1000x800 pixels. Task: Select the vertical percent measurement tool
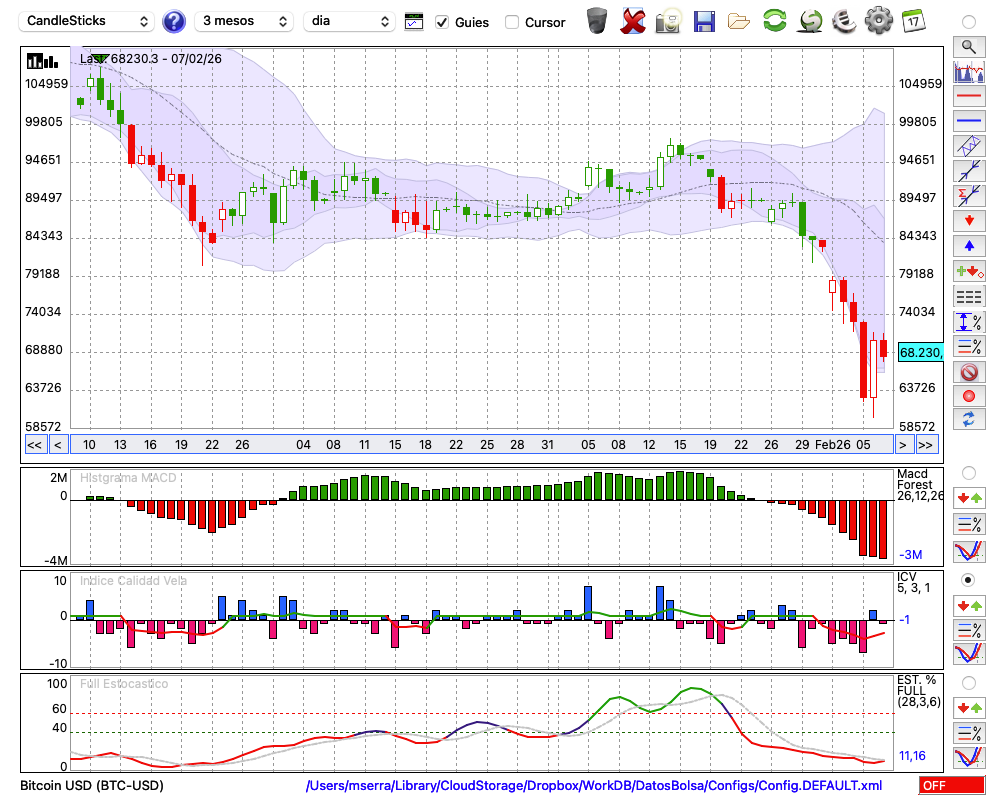click(969, 322)
